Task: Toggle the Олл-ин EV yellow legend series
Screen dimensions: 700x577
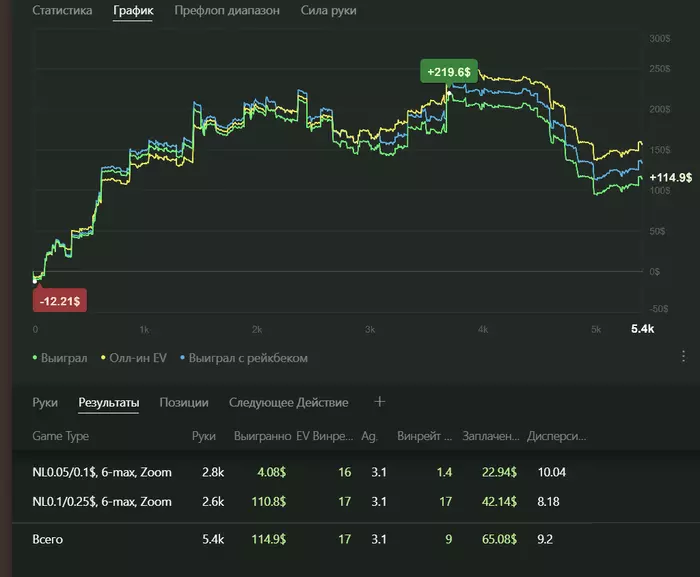Action: point(134,358)
